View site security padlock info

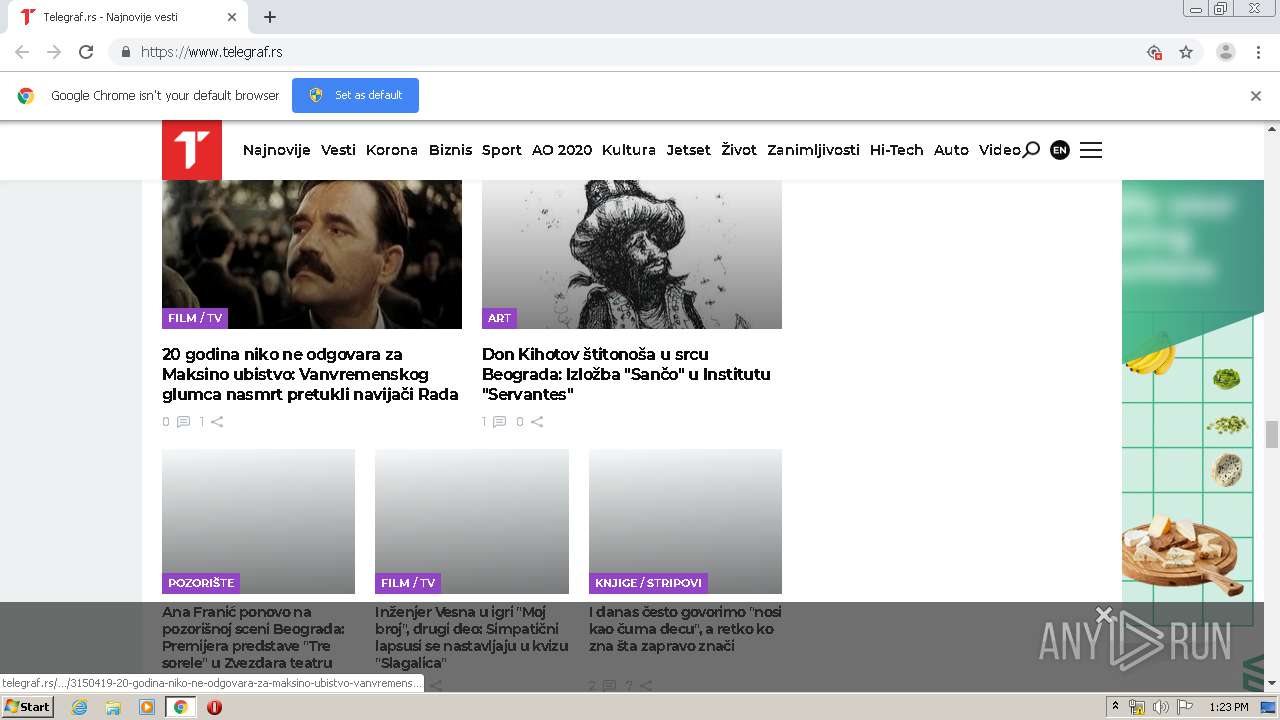click(x=125, y=52)
